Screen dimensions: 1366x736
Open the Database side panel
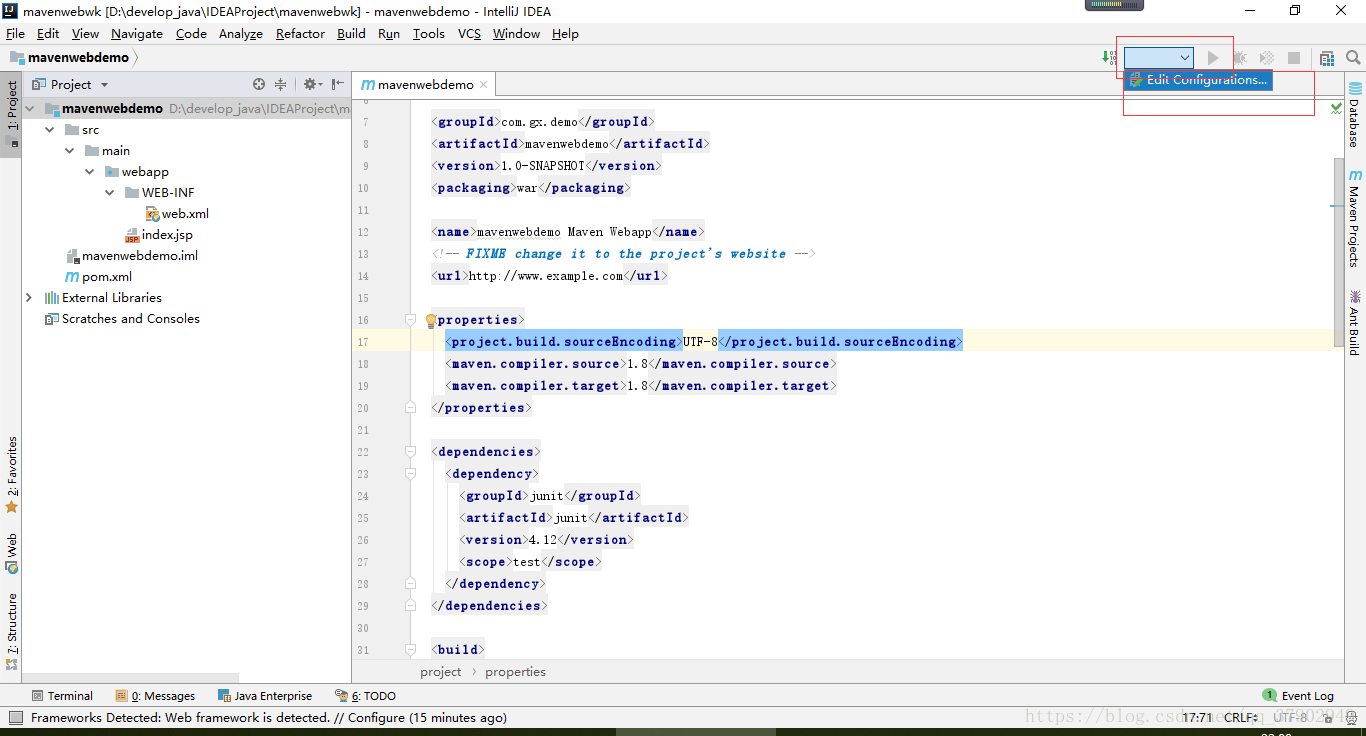tap(1355, 116)
